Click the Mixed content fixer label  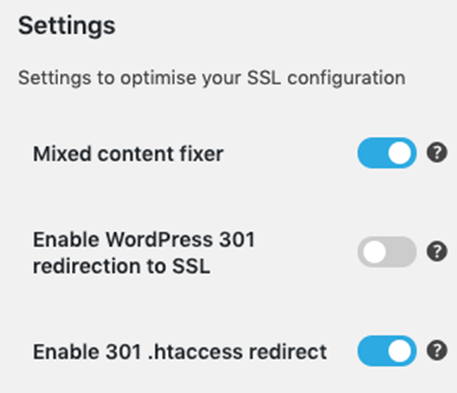click(128, 154)
